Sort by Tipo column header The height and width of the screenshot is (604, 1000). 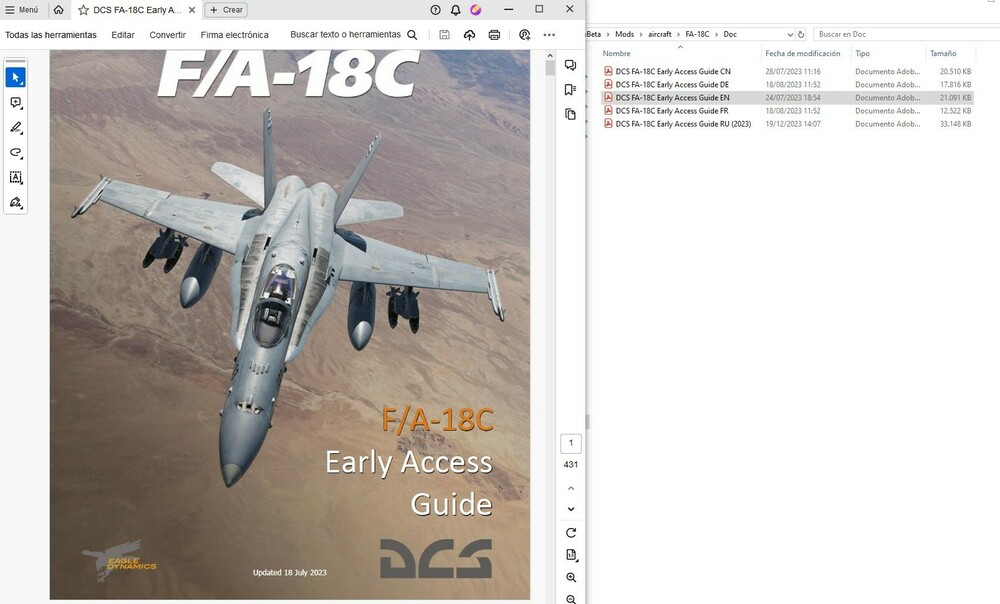862,54
